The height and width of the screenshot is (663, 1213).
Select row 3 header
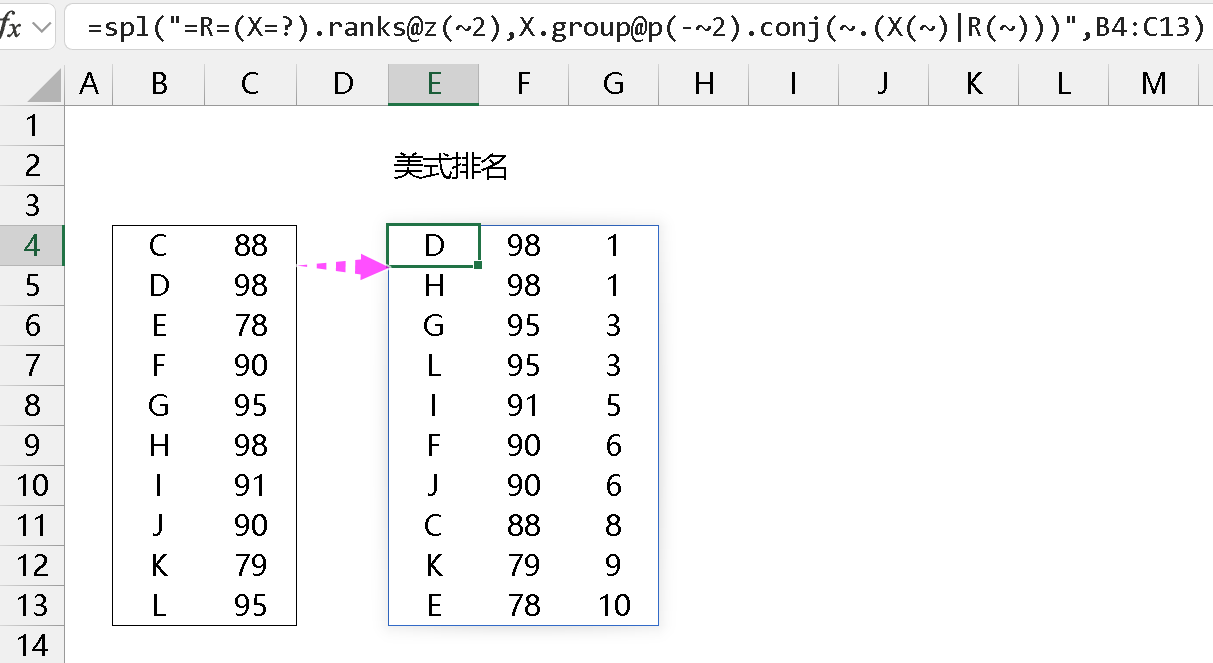tap(32, 206)
